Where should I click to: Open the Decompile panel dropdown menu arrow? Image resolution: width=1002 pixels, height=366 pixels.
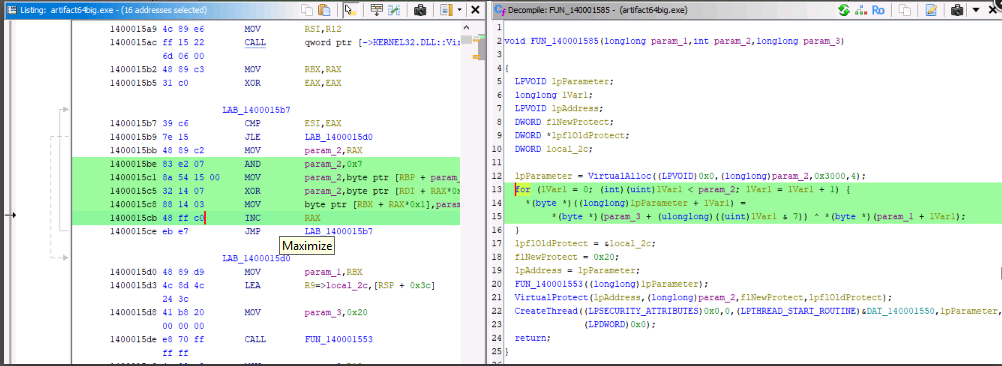tap(976, 10)
